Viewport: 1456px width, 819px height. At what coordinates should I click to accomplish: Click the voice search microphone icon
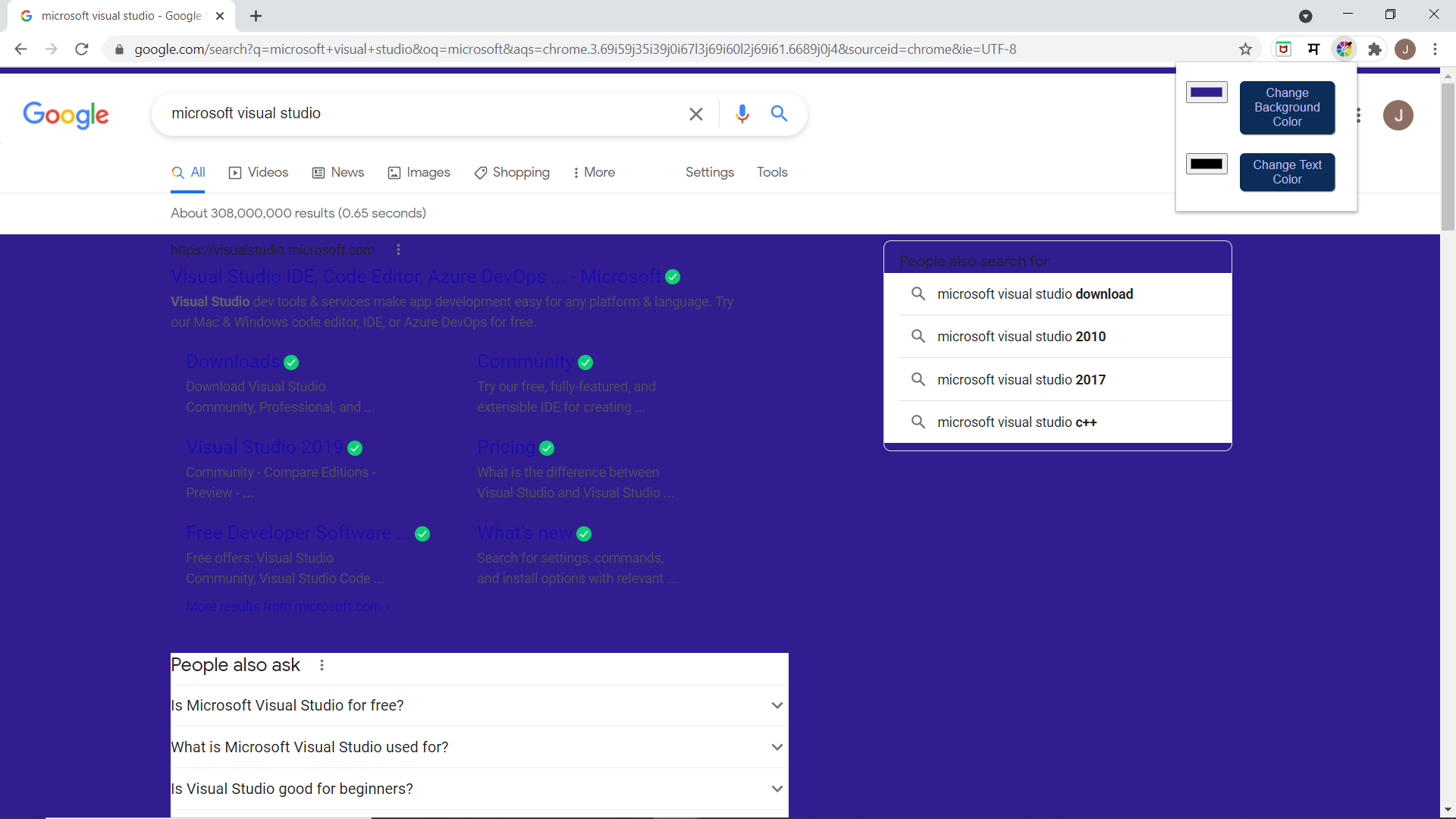(742, 114)
